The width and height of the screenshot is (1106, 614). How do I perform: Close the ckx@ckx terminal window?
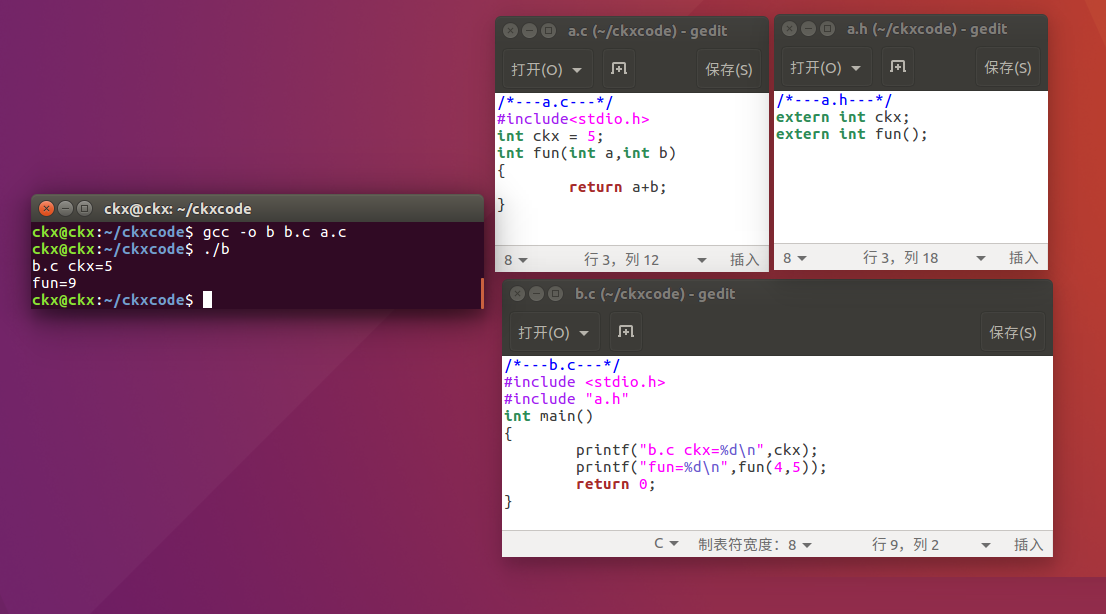46,209
